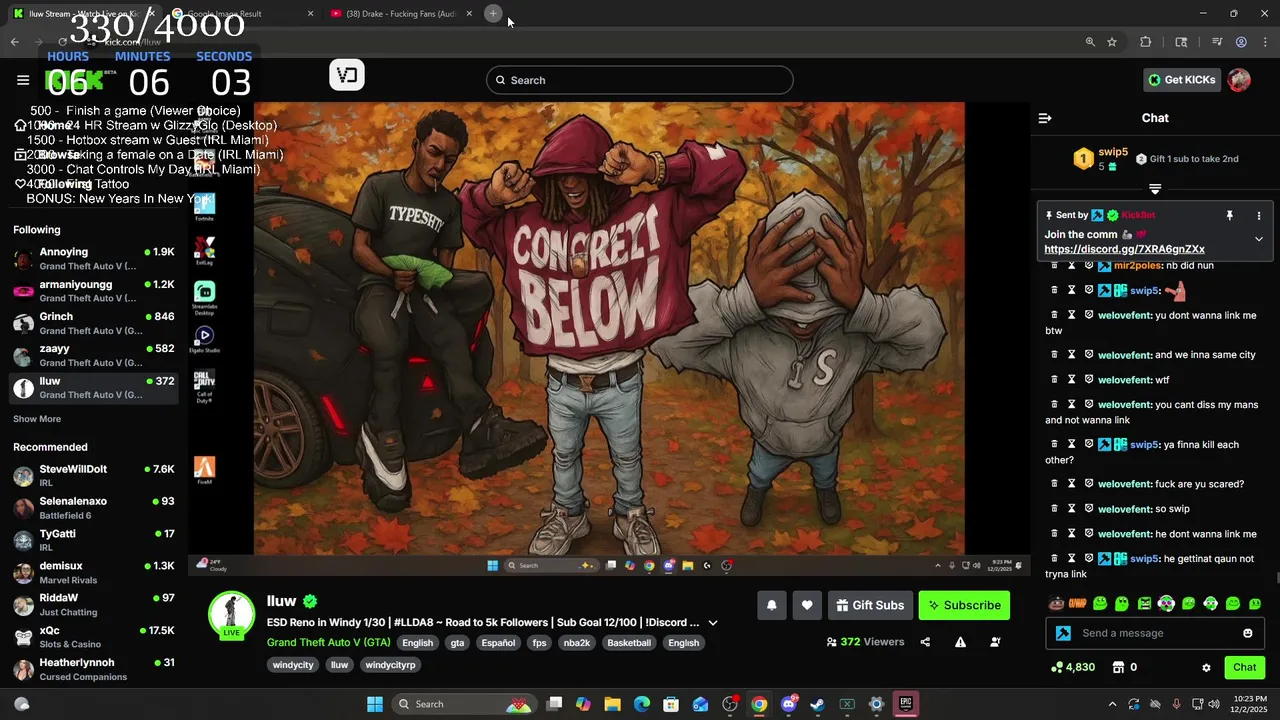Open Grinch channel in sidebar
This screenshot has width=1280, height=720.
point(94,323)
